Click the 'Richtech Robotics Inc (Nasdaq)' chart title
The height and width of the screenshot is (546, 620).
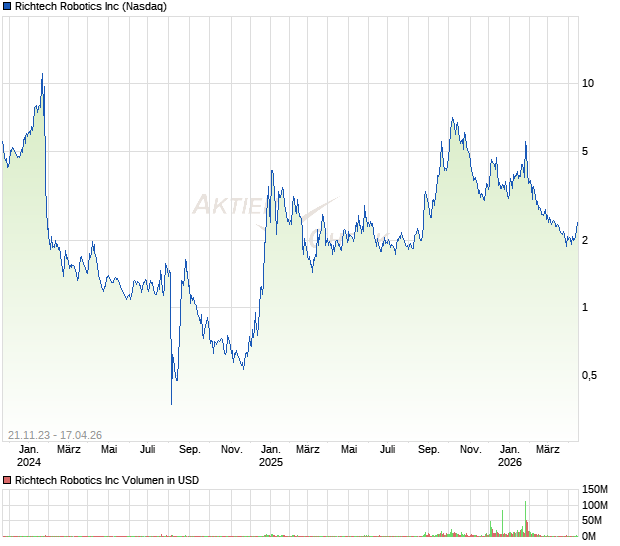tap(91, 7)
